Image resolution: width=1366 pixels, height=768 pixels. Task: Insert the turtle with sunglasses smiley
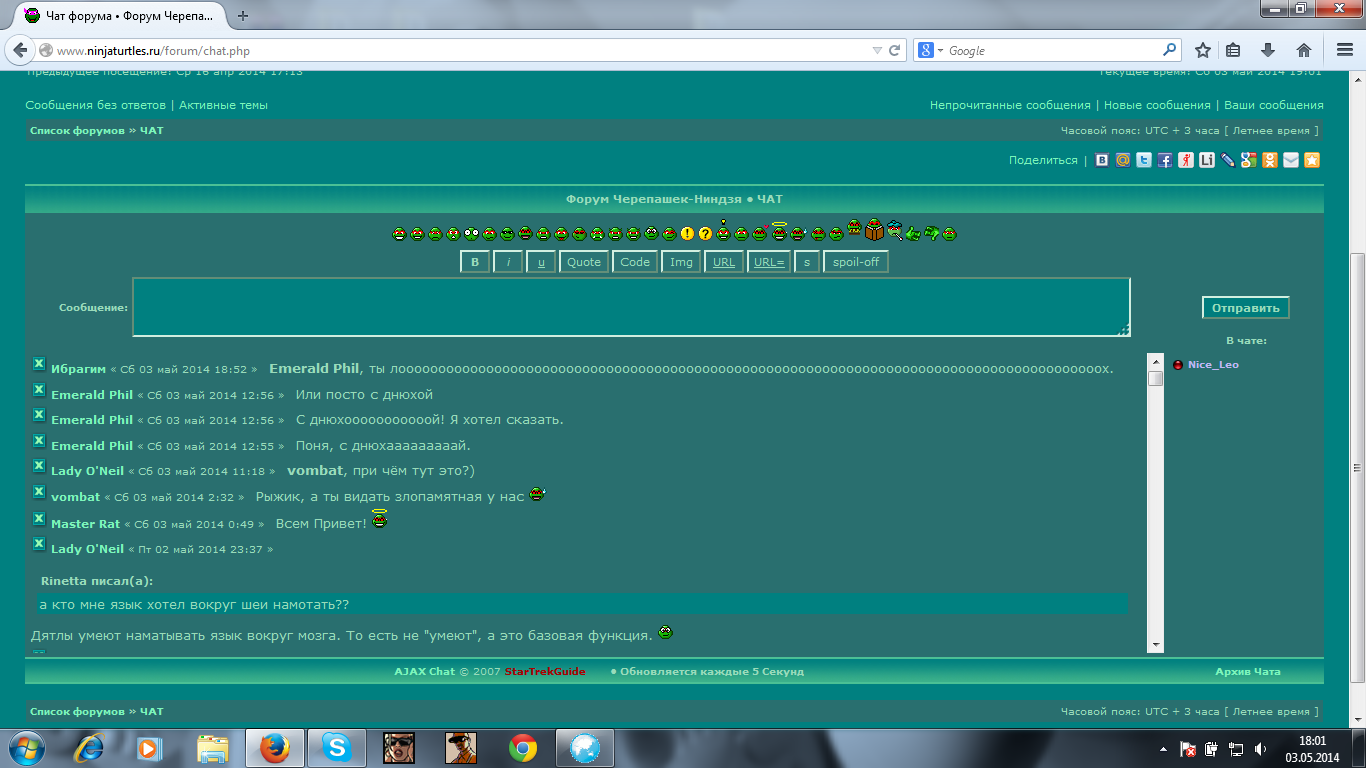click(x=507, y=233)
